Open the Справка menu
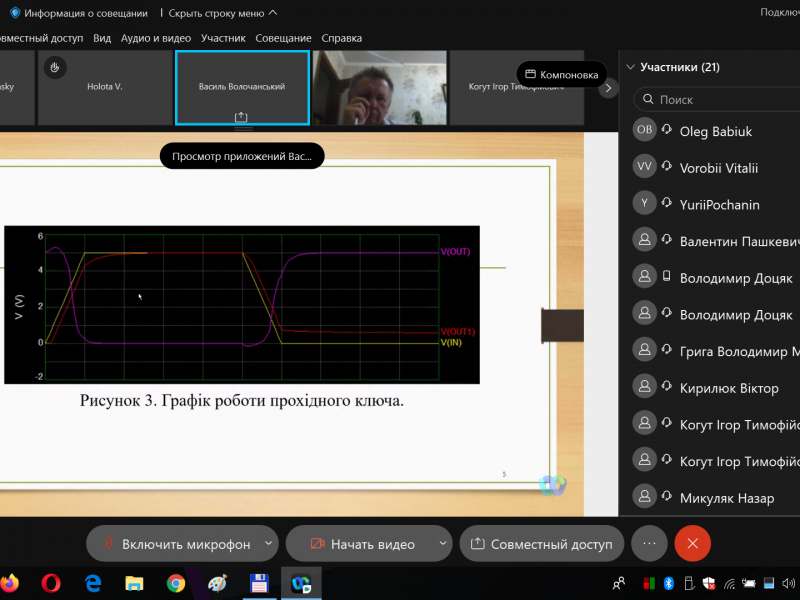The width and height of the screenshot is (800, 600). click(x=342, y=38)
